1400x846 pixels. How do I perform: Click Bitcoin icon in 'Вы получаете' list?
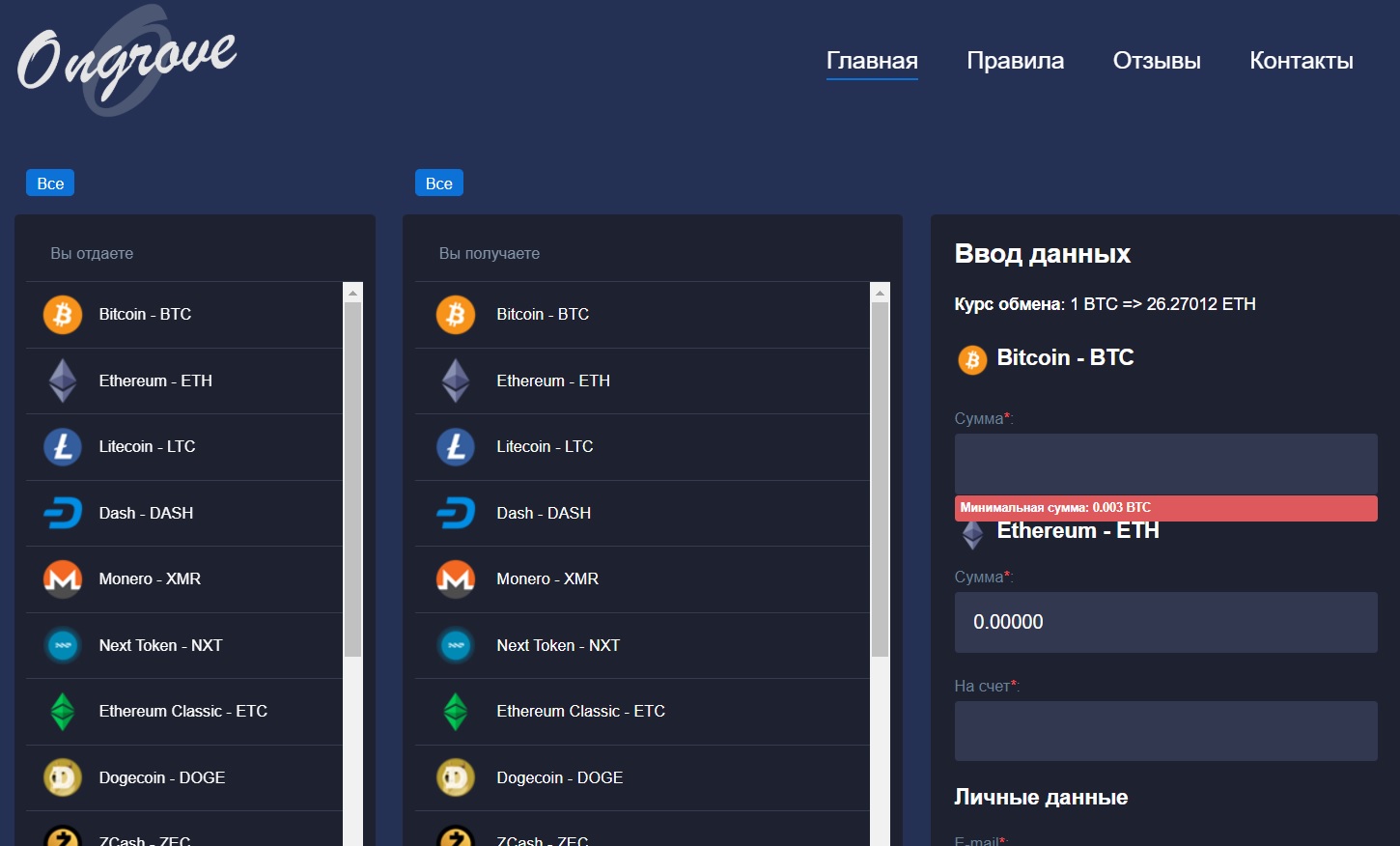pos(456,315)
